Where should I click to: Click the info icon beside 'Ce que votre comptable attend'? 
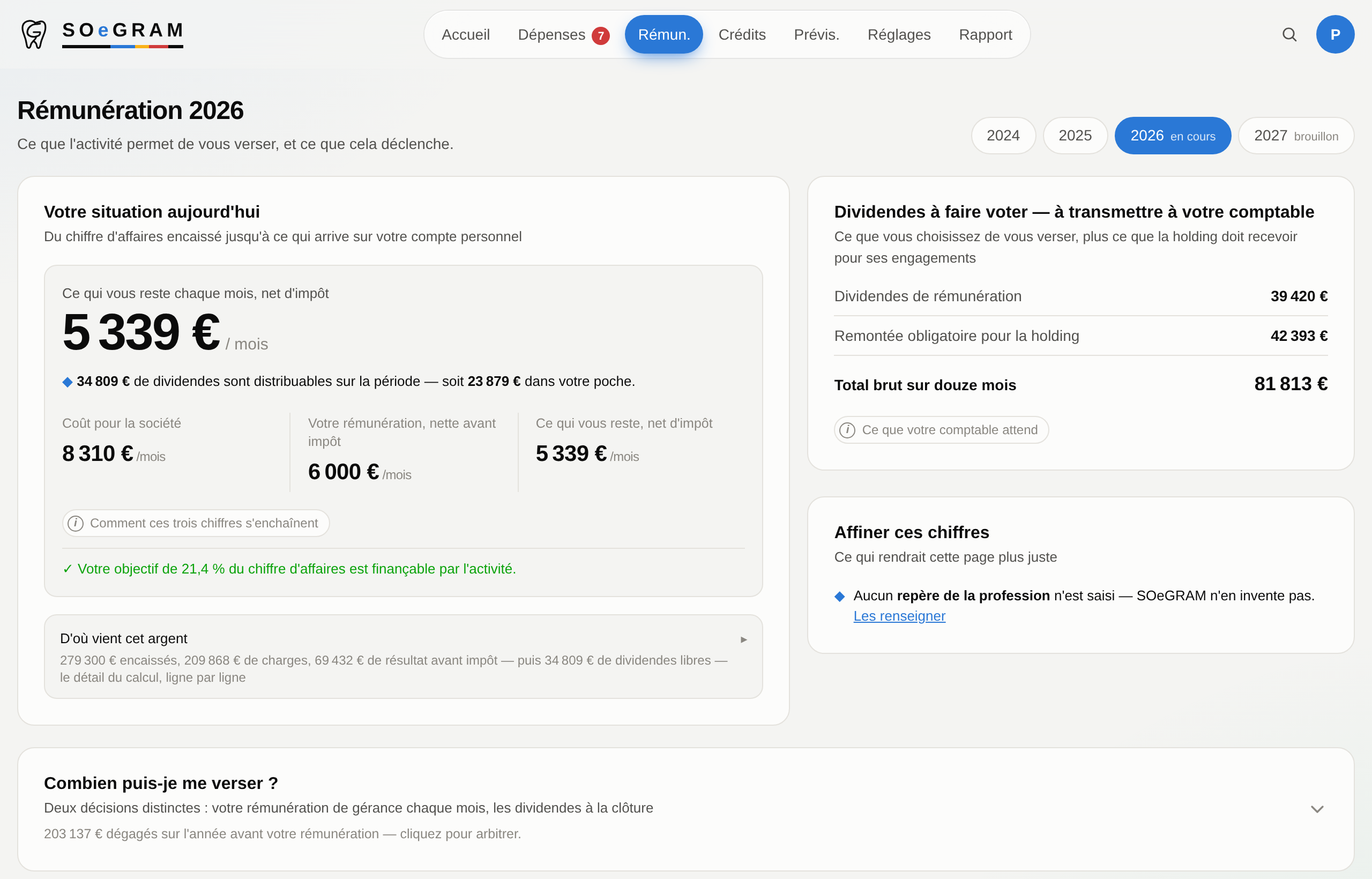point(847,430)
